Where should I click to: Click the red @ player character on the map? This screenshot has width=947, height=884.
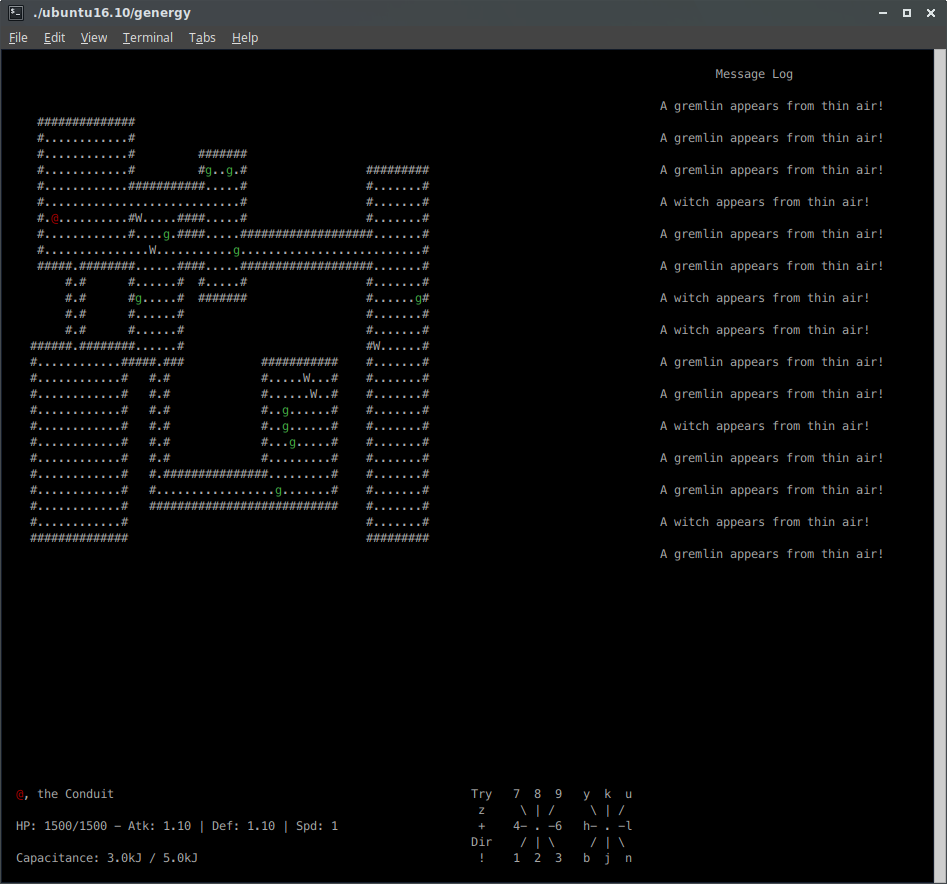(55, 218)
